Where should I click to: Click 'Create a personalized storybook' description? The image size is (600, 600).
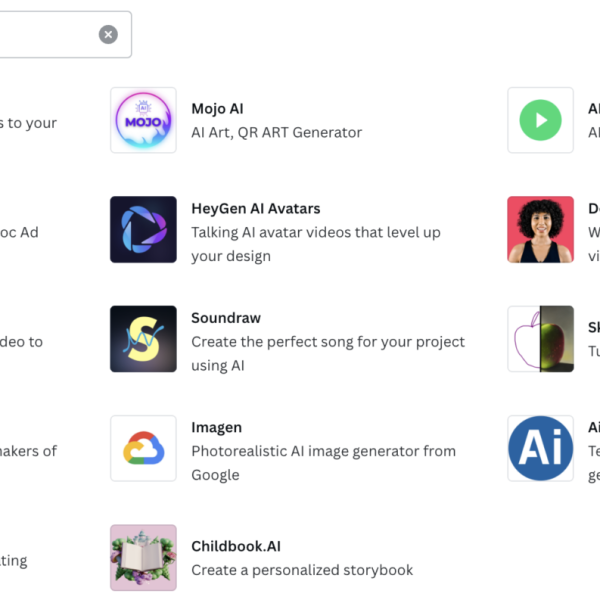coord(302,570)
